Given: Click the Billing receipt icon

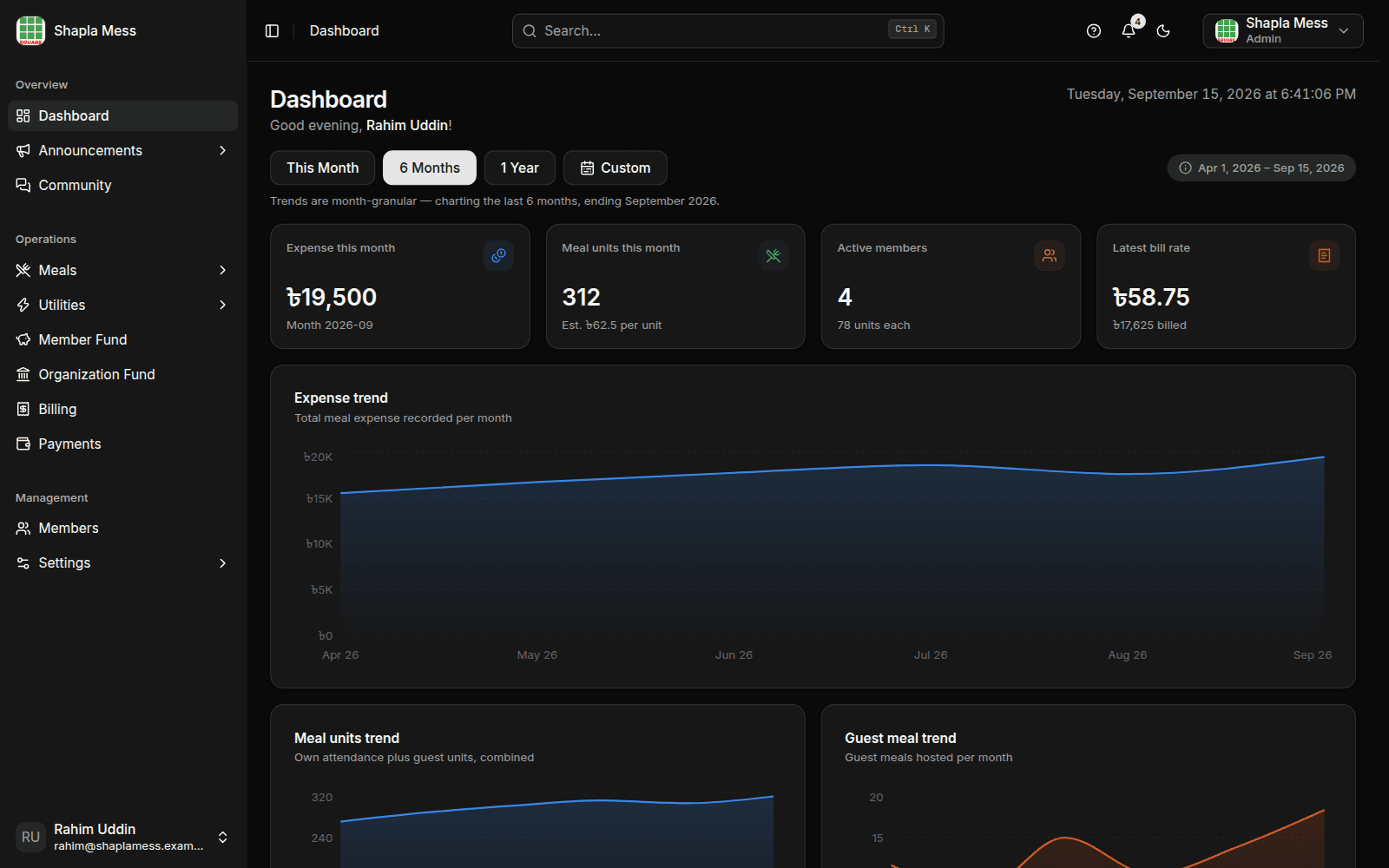Looking at the screenshot, I should (x=23, y=409).
